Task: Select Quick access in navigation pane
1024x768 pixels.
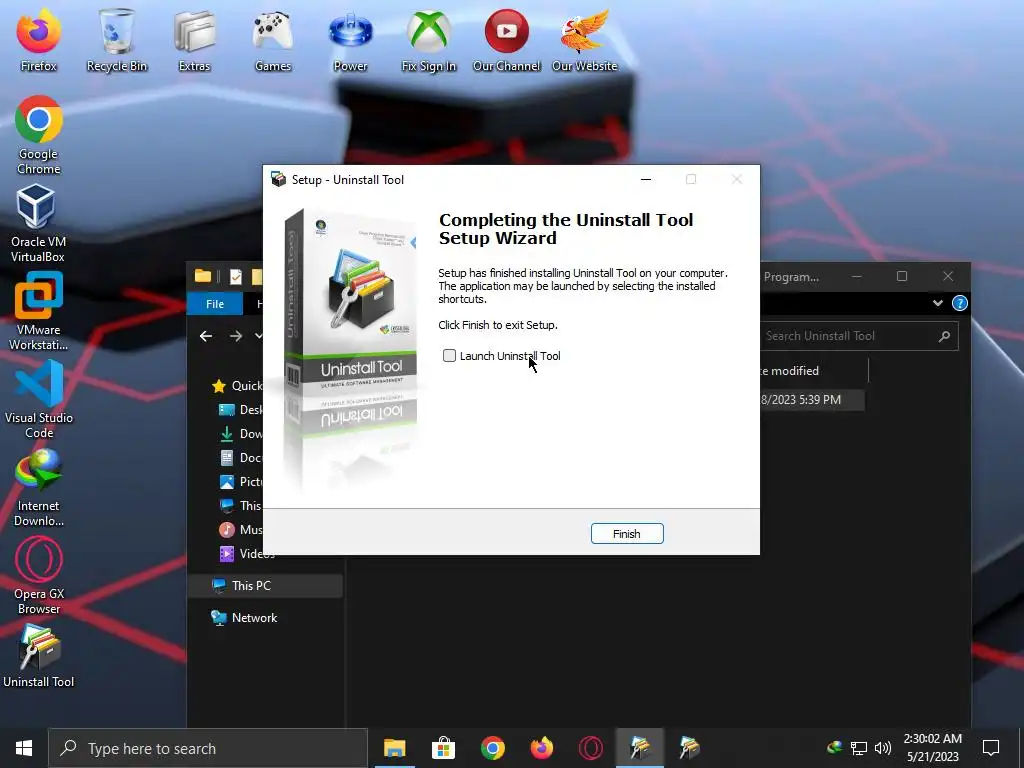Action: [x=237, y=386]
